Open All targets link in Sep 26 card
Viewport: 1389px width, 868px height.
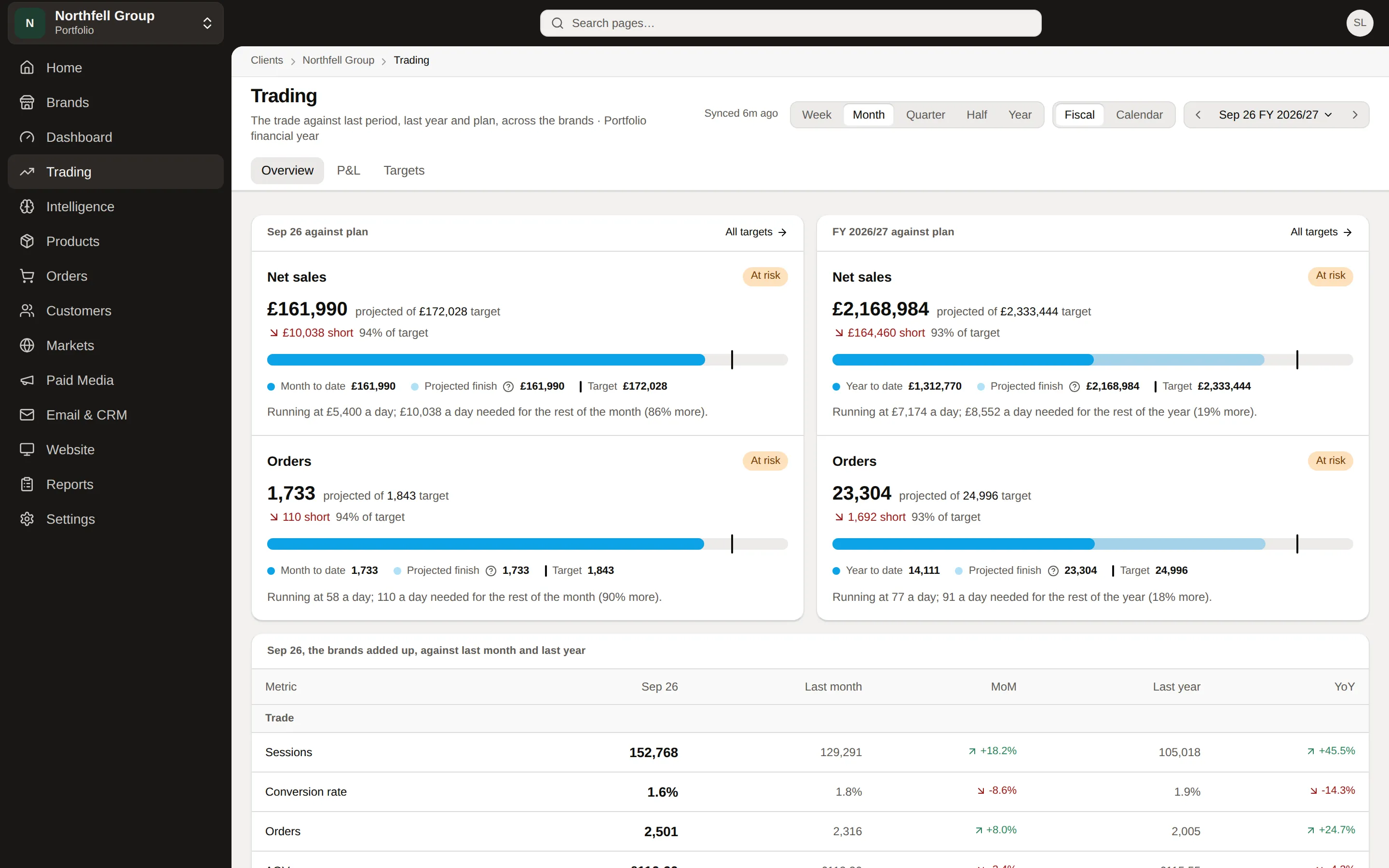click(755, 232)
